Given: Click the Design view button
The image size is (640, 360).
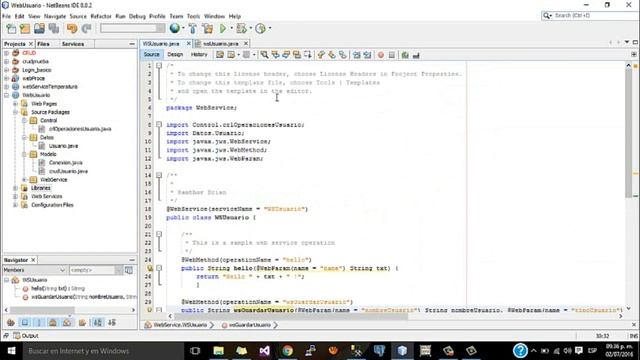Looking at the screenshot, I should click(x=175, y=54).
